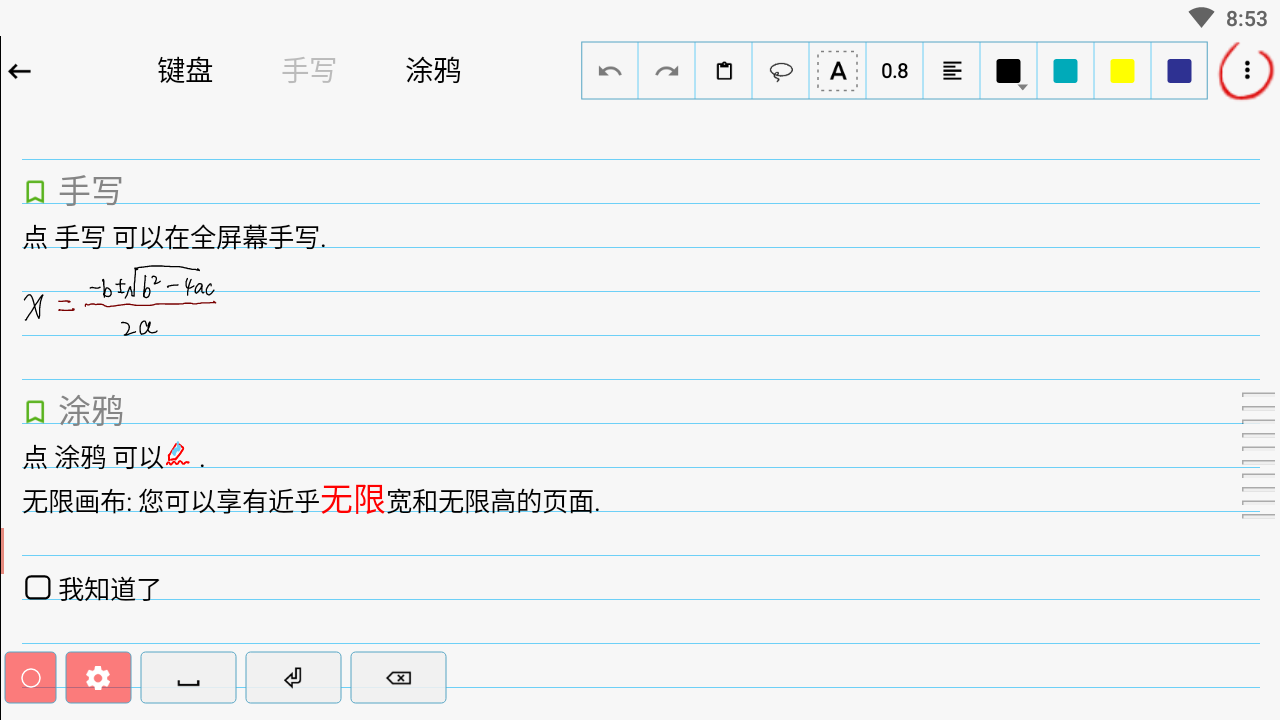
Task: Pick the teal color swatch
Action: (x=1066, y=71)
